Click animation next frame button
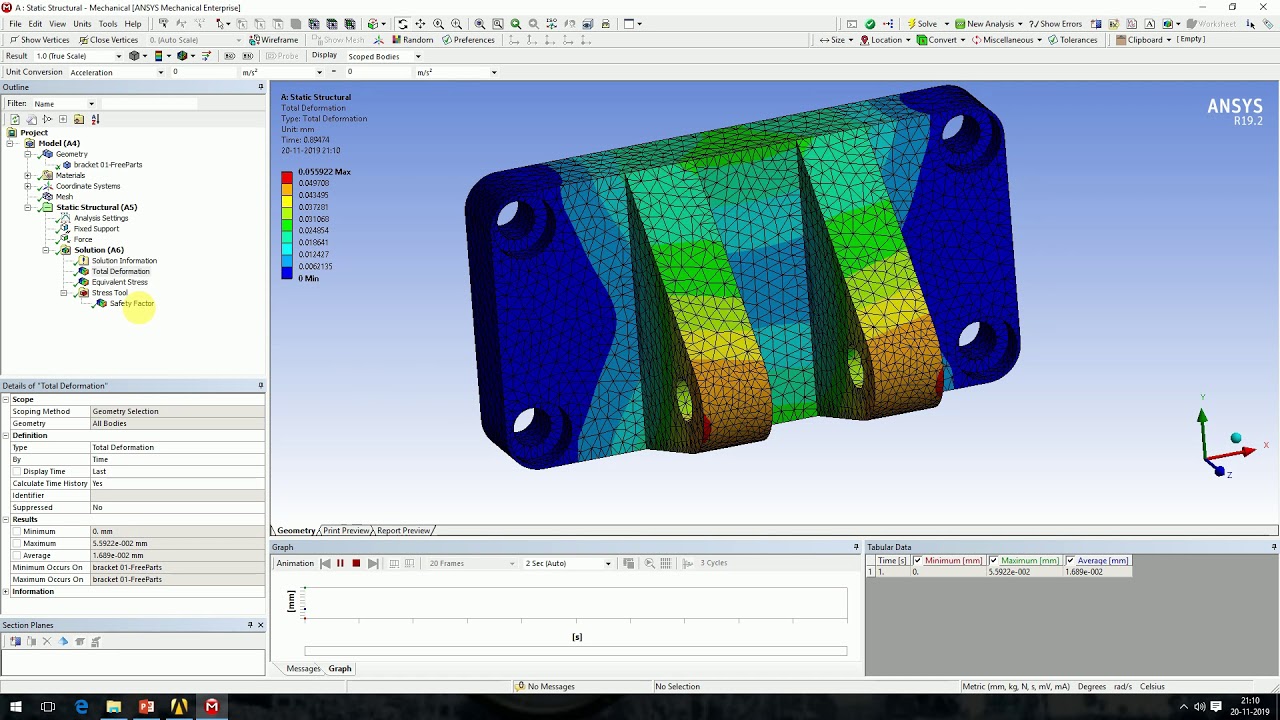This screenshot has width=1280, height=720. point(373,563)
